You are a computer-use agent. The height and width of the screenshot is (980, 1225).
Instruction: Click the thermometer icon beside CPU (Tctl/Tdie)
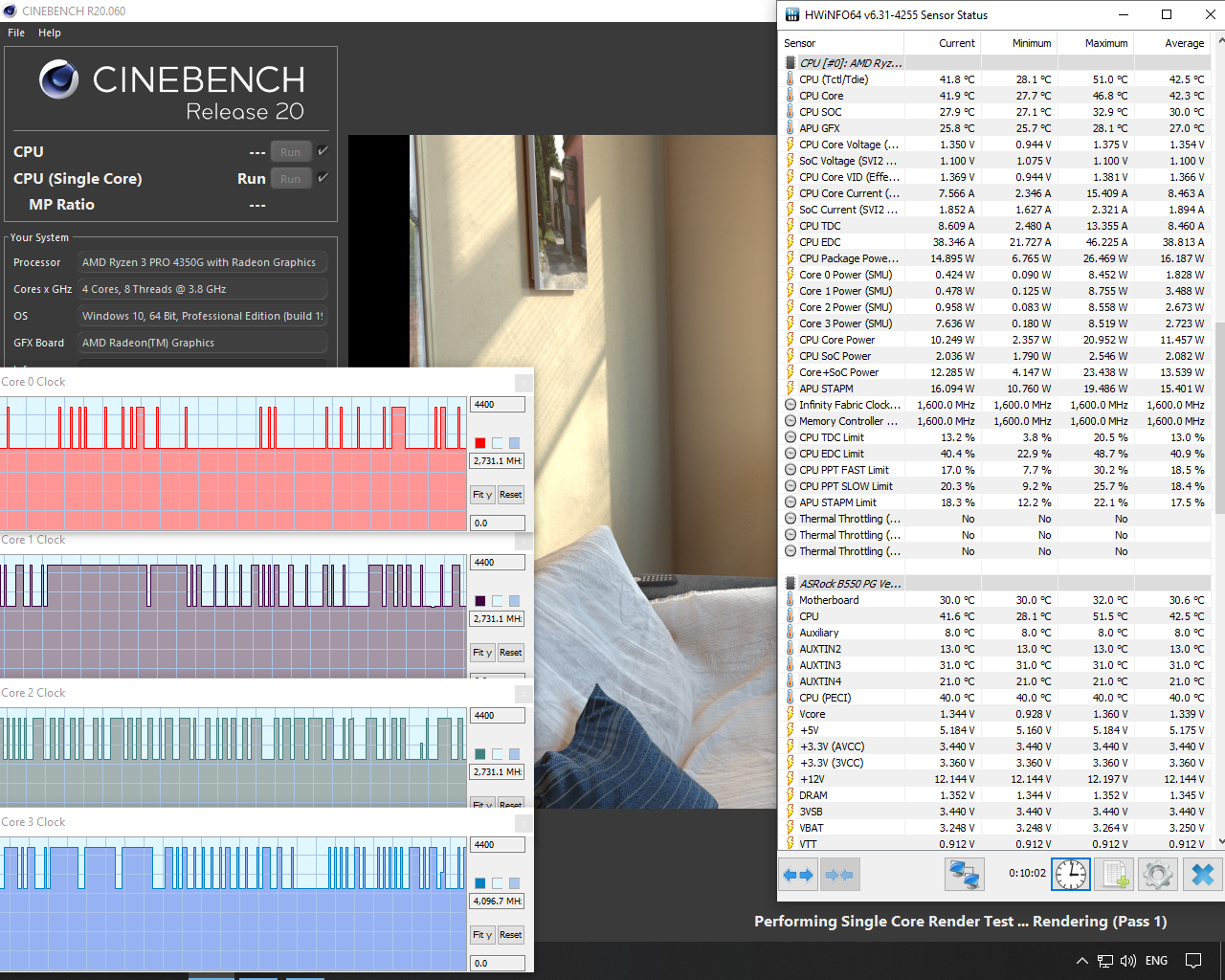(791, 79)
